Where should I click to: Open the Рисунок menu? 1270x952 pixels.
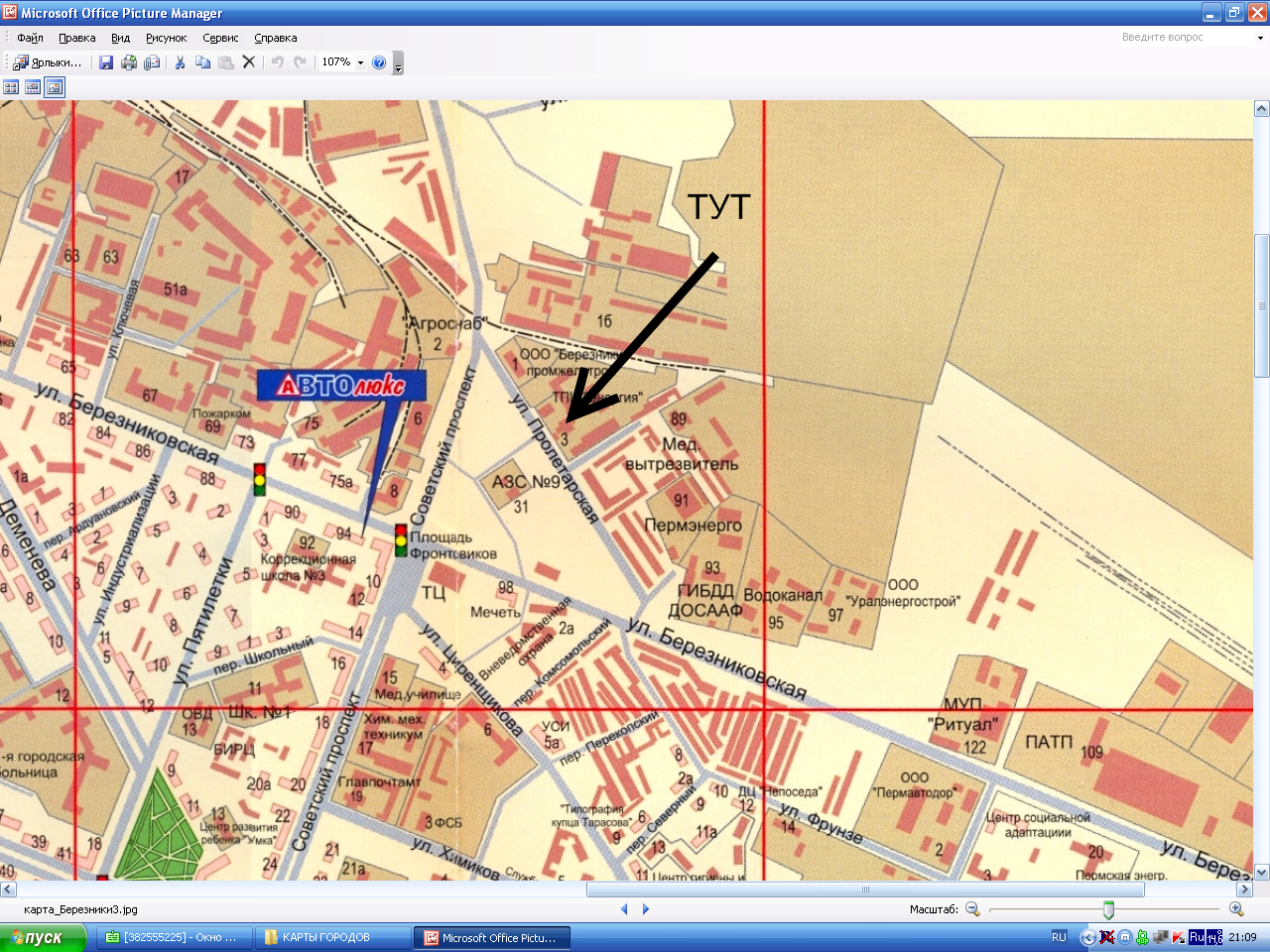click(166, 38)
